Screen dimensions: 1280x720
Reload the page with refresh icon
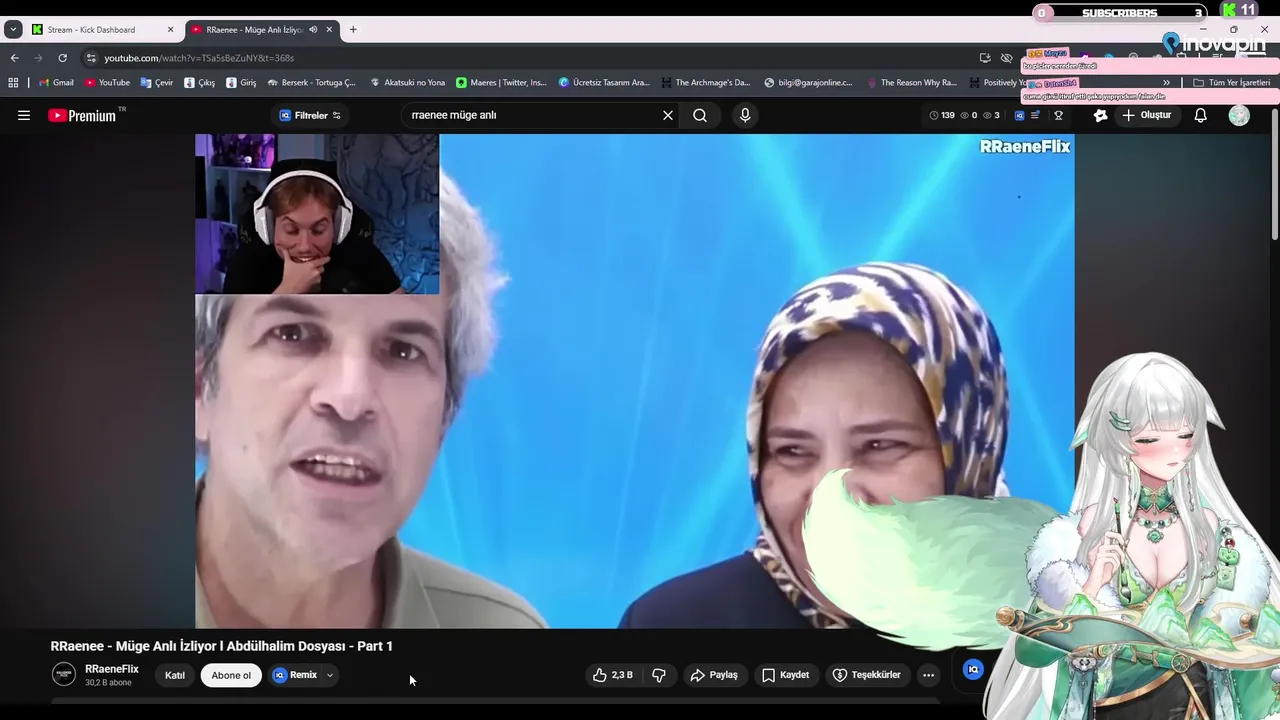(62, 58)
